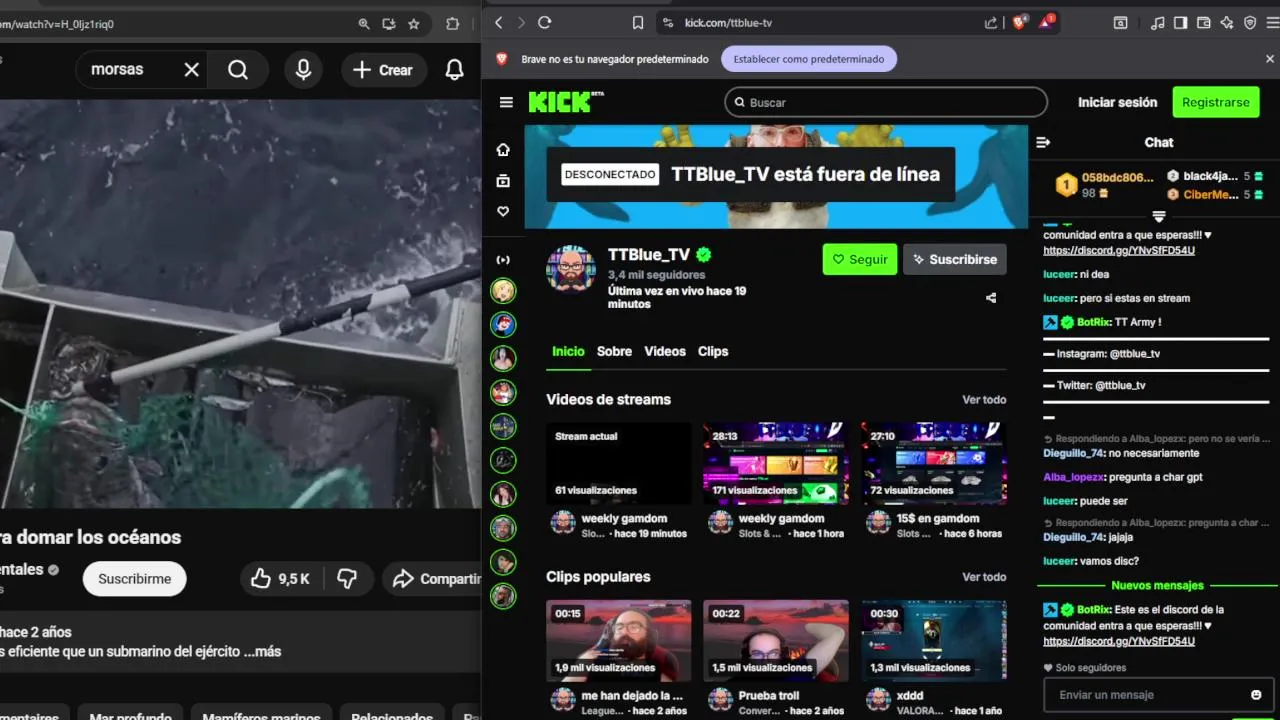This screenshot has height=720, width=1280.
Task: Dismiss the Brave default browser banner
Action: pos(1270,59)
